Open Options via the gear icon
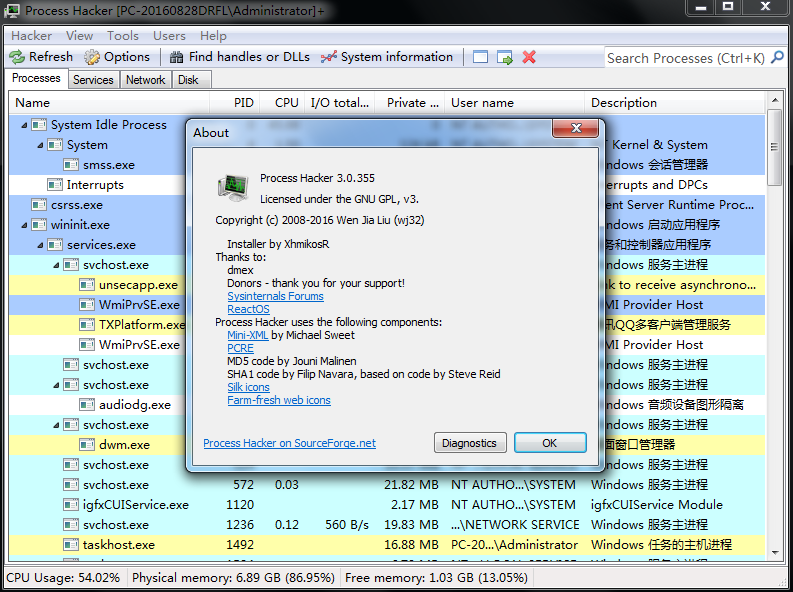793x592 pixels. point(92,57)
